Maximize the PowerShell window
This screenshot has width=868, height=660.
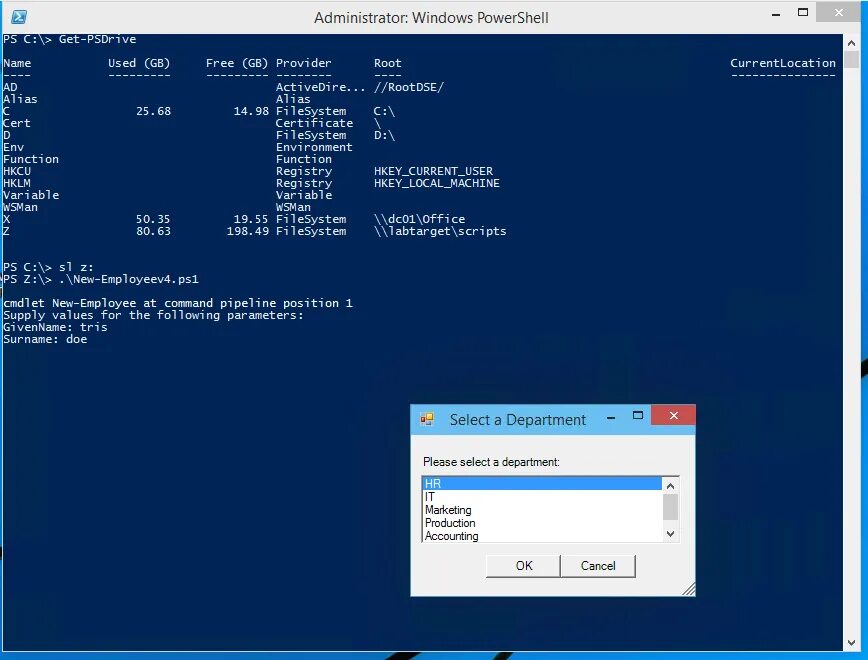803,13
